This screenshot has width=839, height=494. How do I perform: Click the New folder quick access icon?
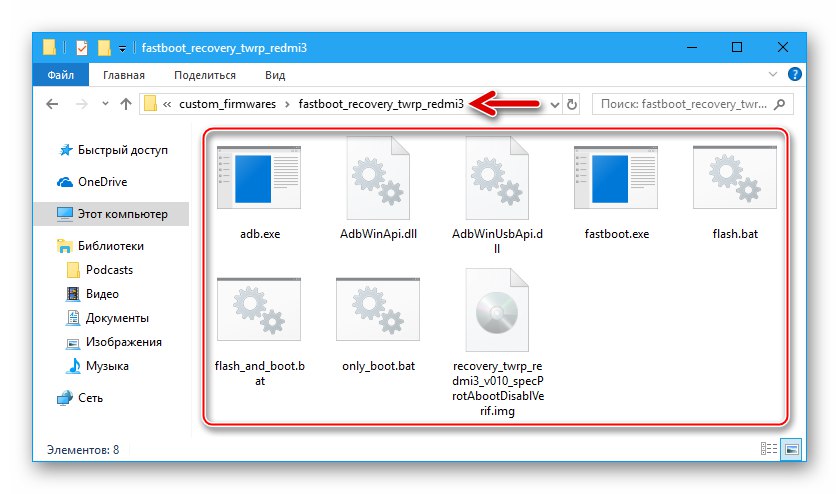point(104,48)
